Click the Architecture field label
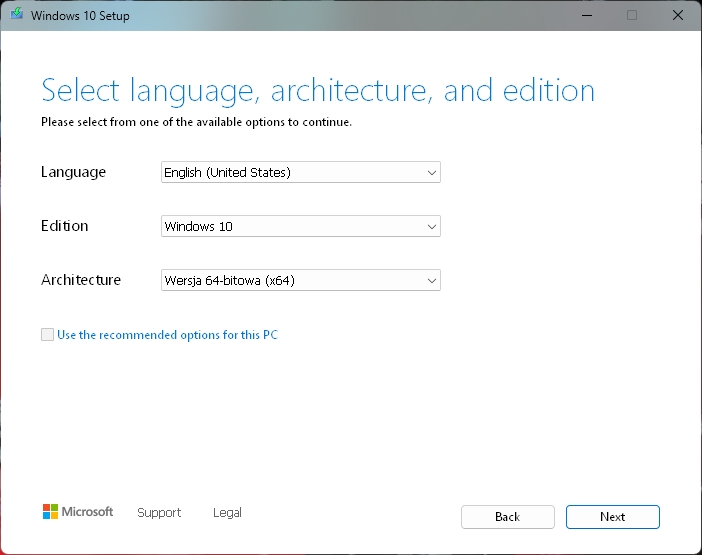This screenshot has height=555, width=702. click(81, 280)
